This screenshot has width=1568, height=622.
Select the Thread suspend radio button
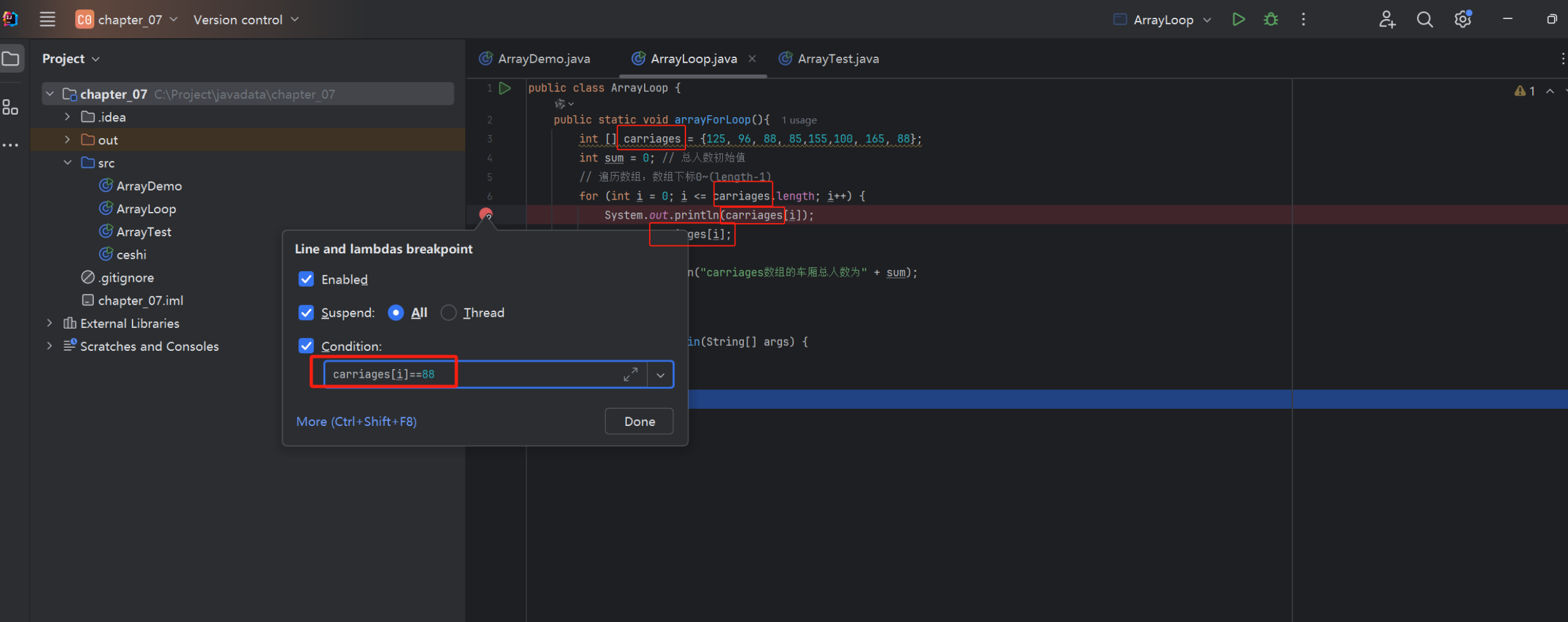(x=449, y=313)
